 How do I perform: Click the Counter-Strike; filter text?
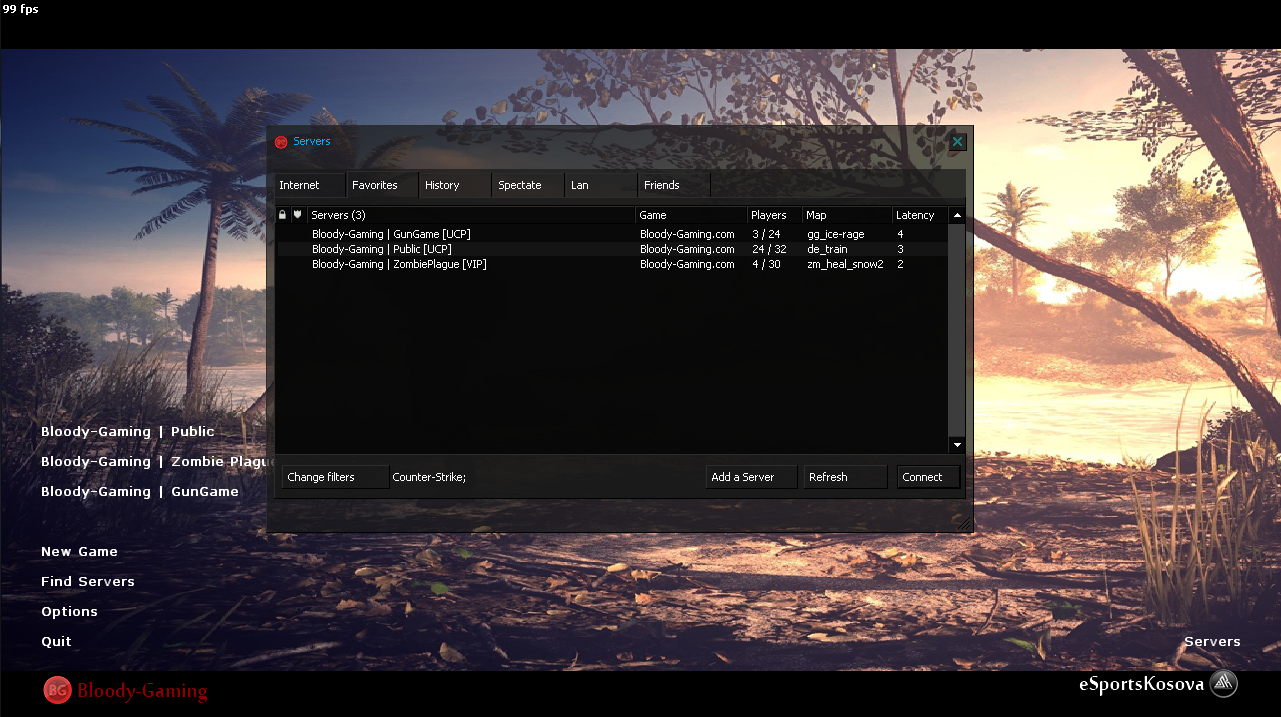click(x=429, y=477)
